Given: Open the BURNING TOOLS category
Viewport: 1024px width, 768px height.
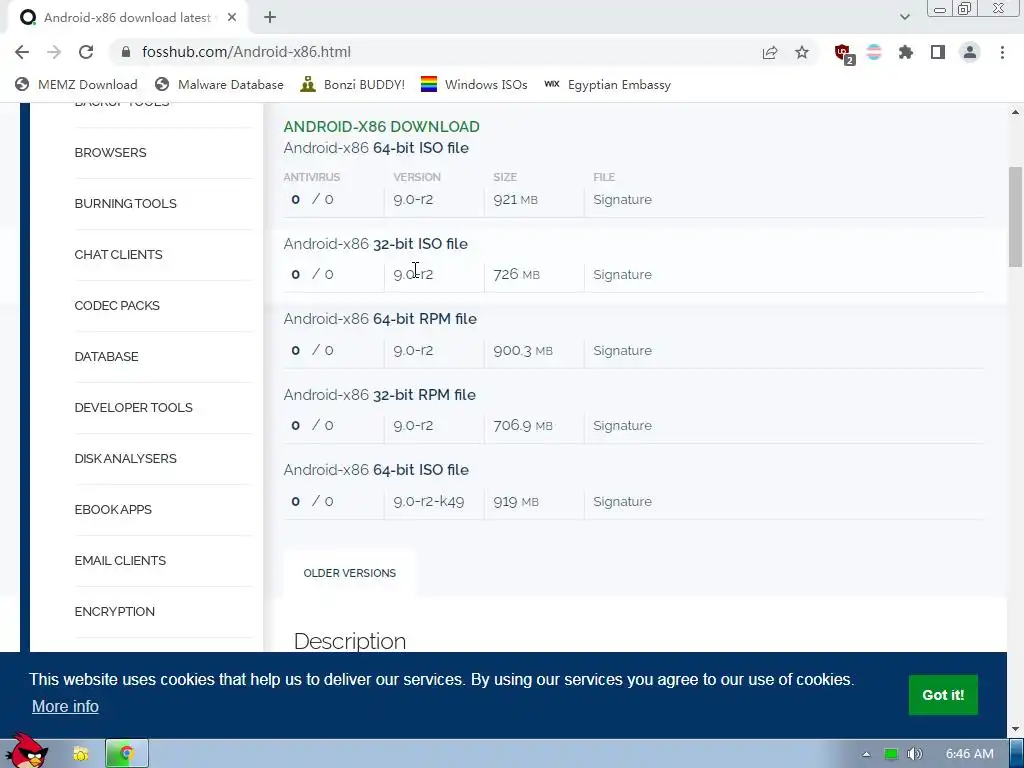Looking at the screenshot, I should 125,204.
